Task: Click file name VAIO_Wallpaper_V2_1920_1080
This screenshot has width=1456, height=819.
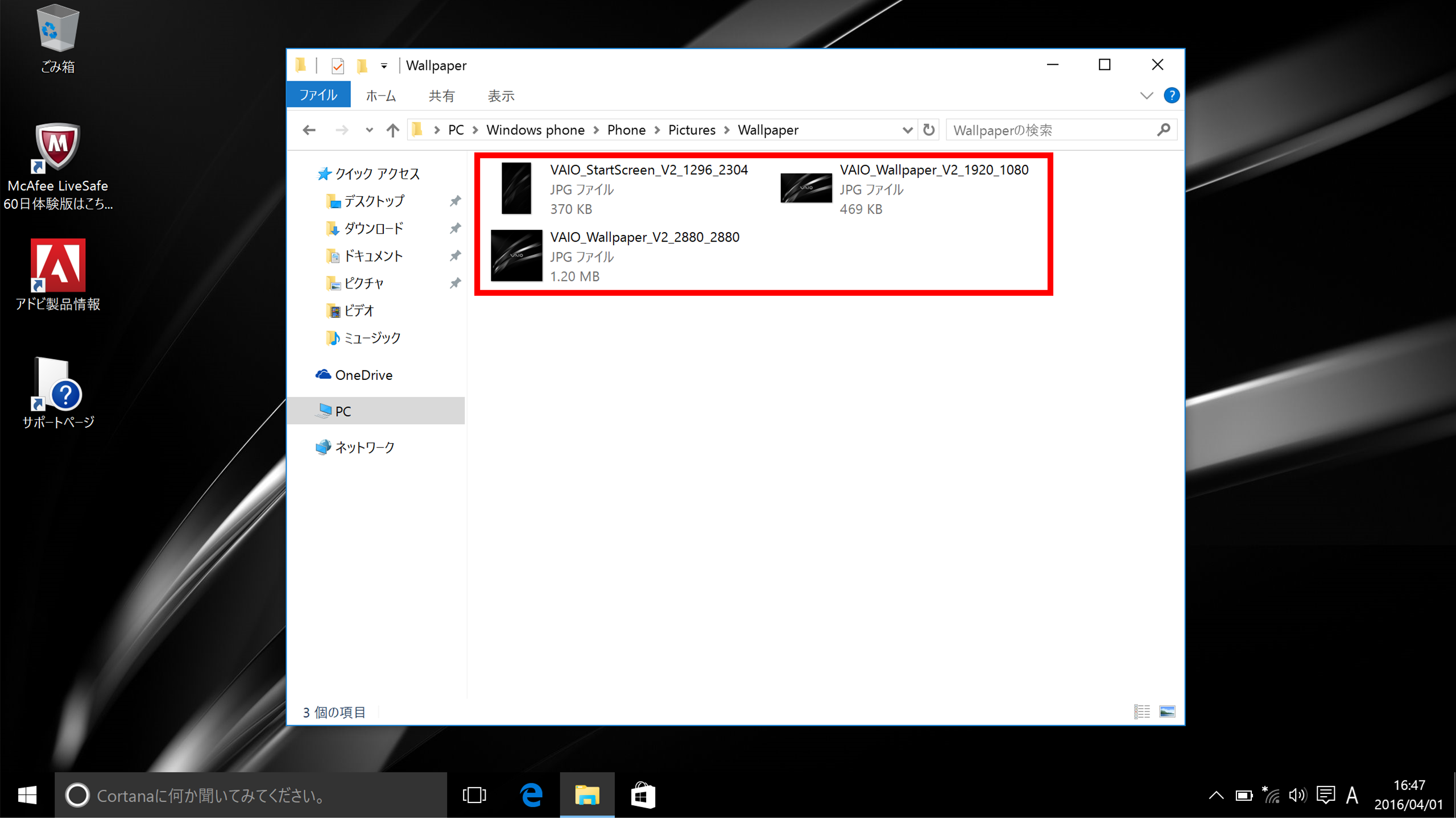Action: click(934, 169)
